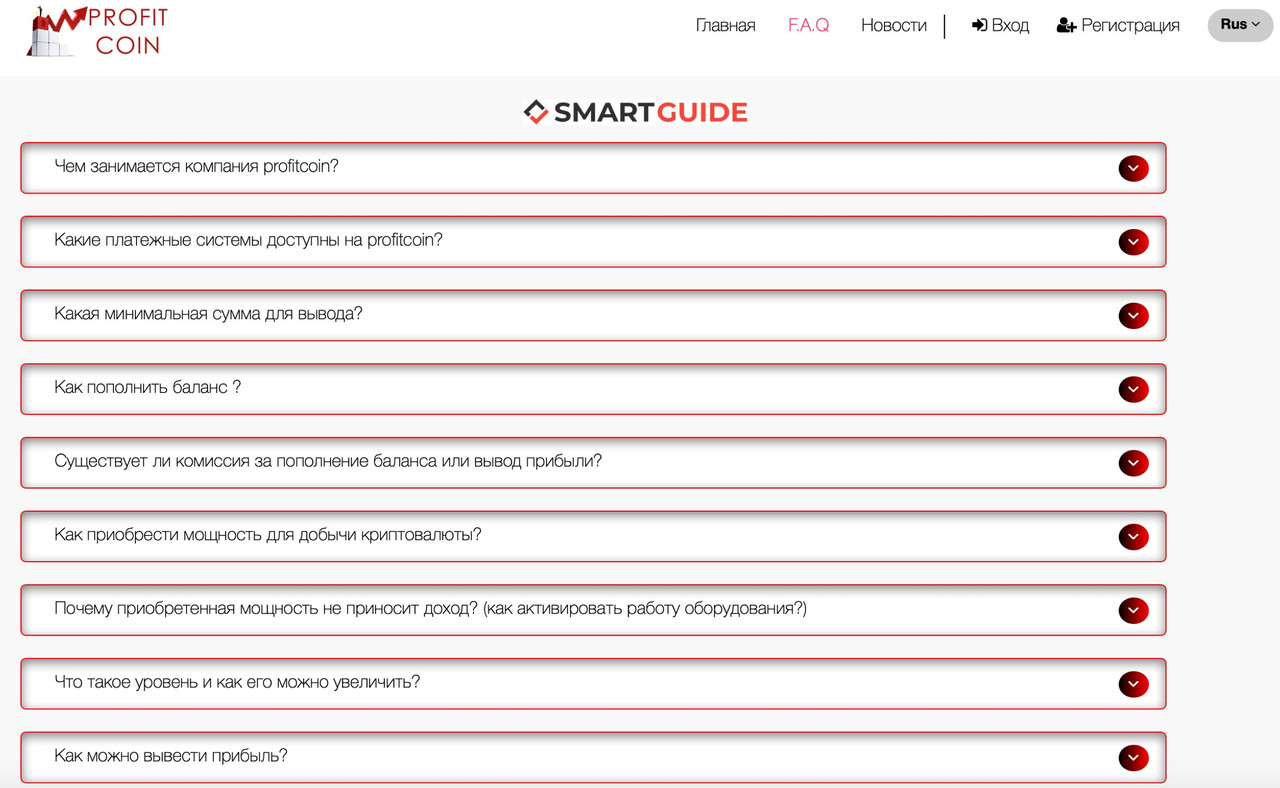Click text 'Почему приобретенная мощность не приносит доход?'
Image resolution: width=1280 pixels, height=788 pixels.
click(266, 608)
